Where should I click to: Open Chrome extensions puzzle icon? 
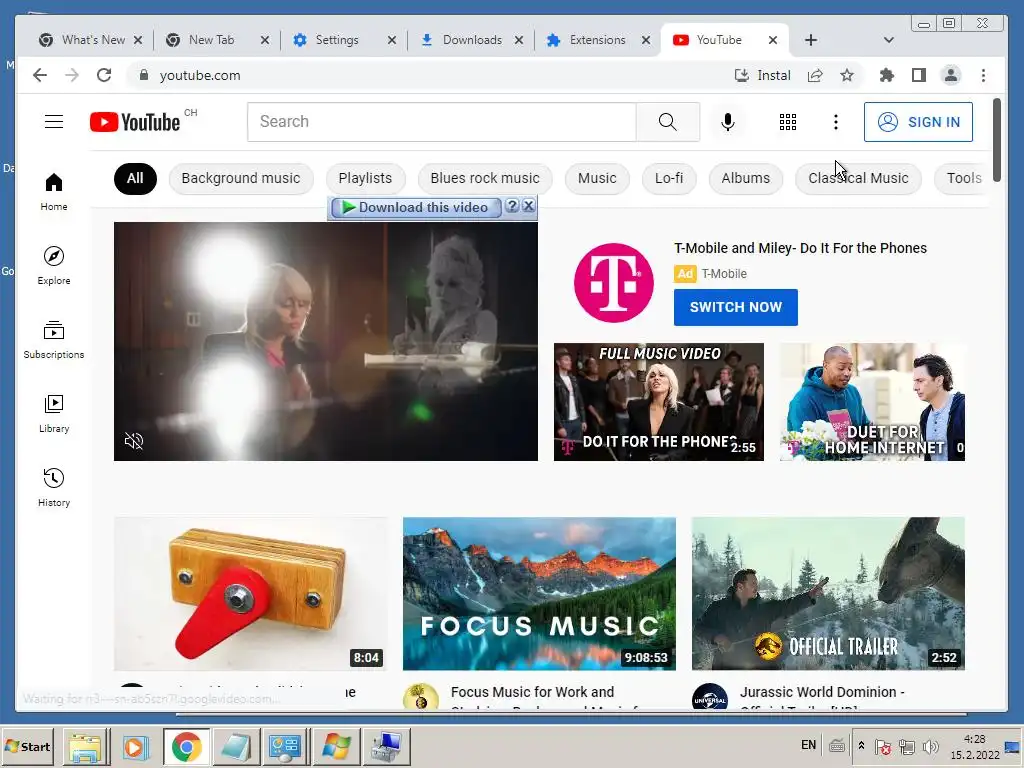coord(886,75)
